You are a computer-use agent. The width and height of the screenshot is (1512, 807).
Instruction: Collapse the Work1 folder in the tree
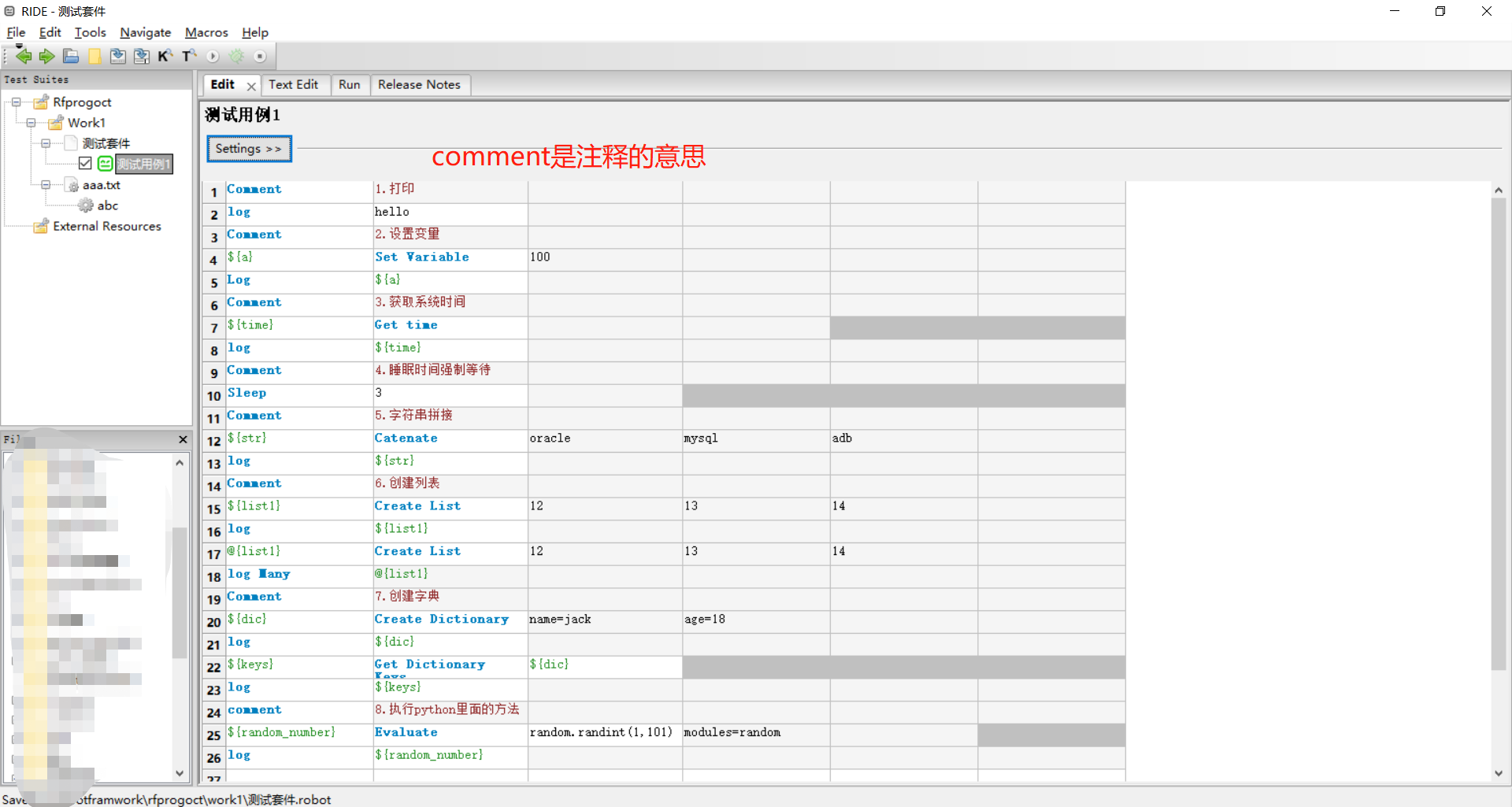31,123
